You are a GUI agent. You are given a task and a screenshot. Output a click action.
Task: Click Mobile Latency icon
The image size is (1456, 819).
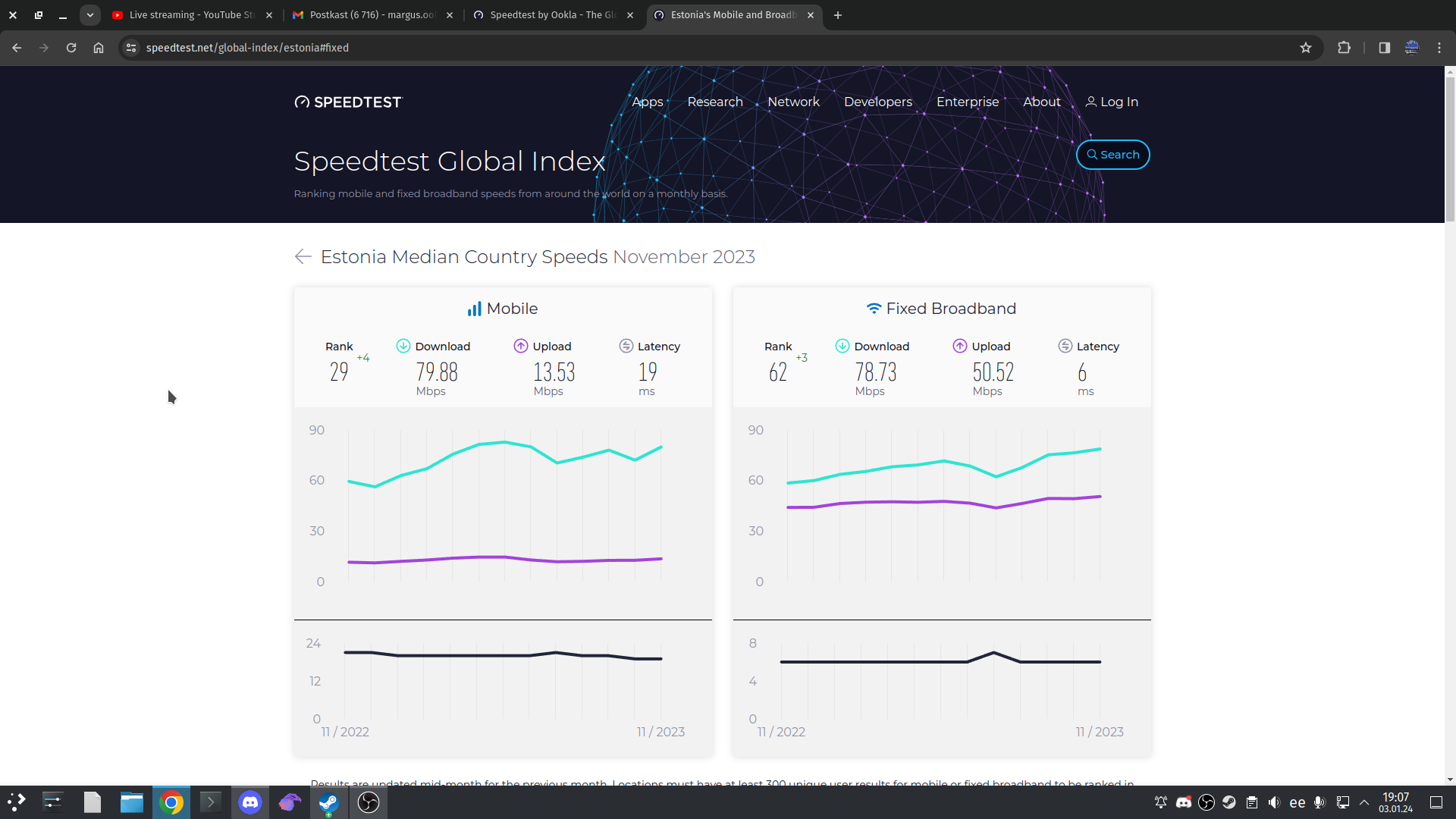click(x=626, y=346)
